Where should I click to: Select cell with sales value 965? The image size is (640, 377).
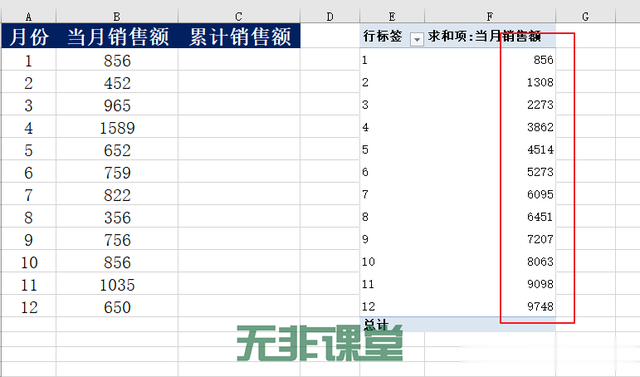(117, 105)
